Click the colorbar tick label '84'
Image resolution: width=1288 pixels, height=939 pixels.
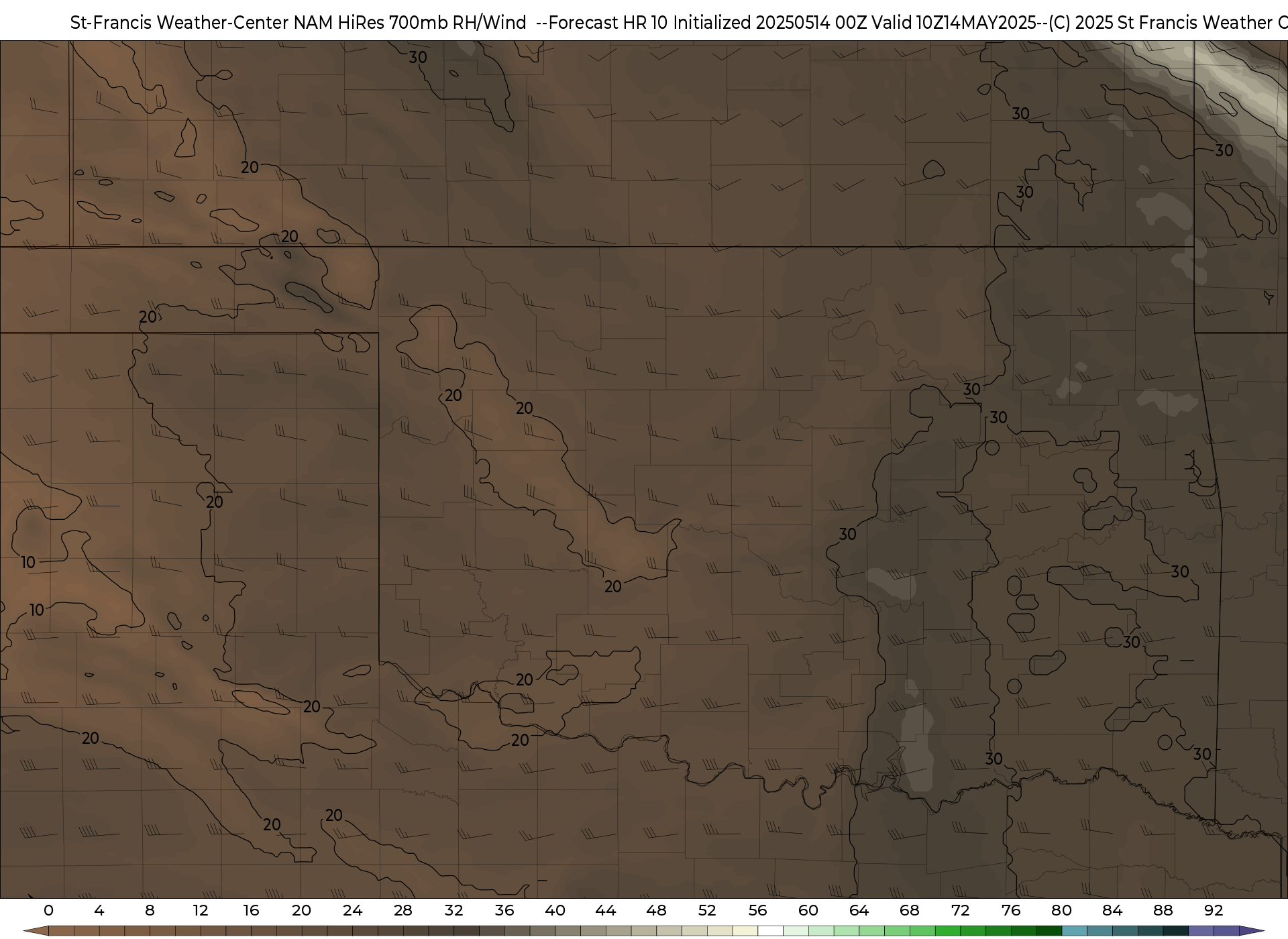pyautogui.click(x=1112, y=911)
